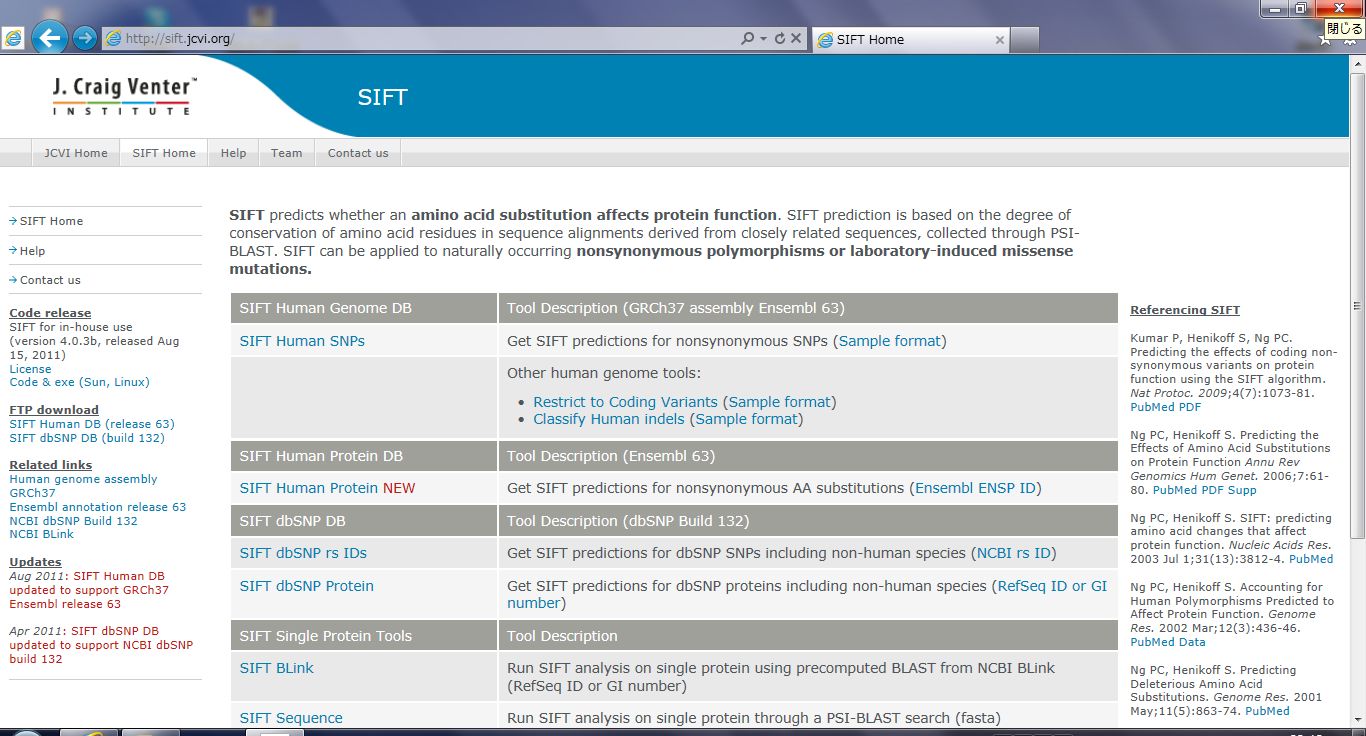Click SIFT Home in left sidebar
1366x736 pixels.
[51, 221]
